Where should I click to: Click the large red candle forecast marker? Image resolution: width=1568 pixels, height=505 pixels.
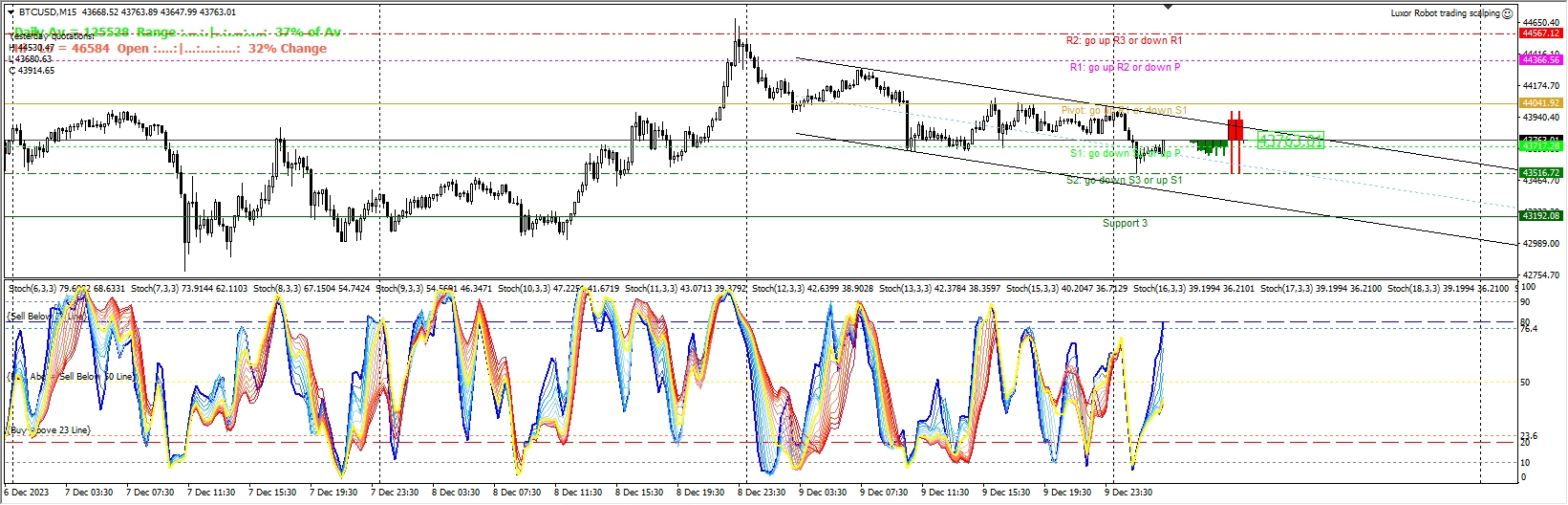click(1235, 129)
